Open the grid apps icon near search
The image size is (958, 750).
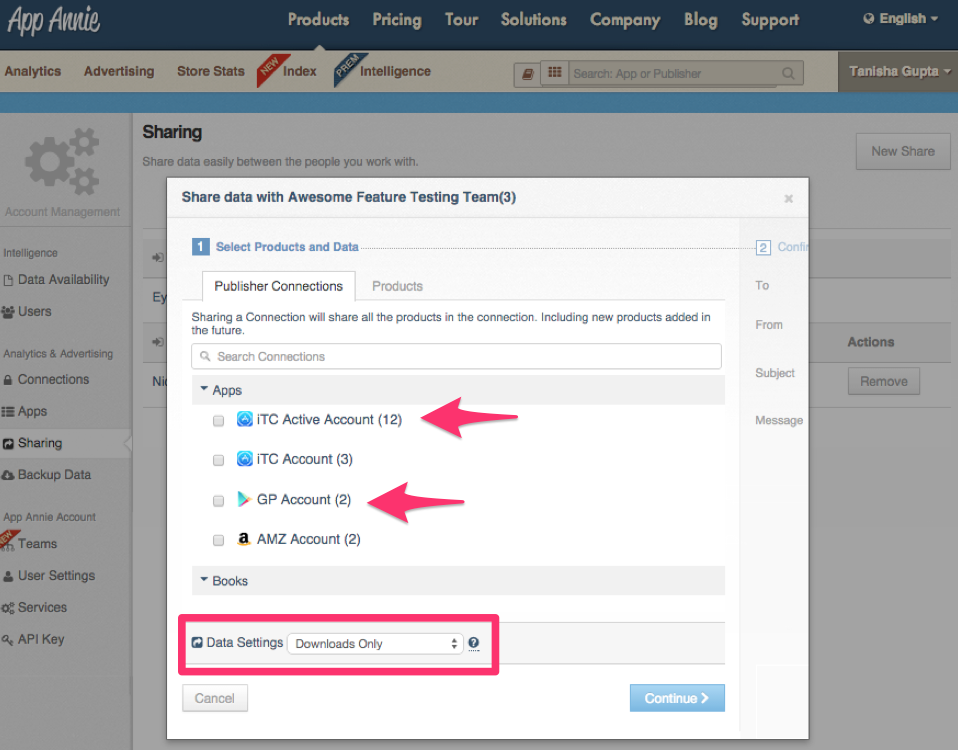coord(554,73)
